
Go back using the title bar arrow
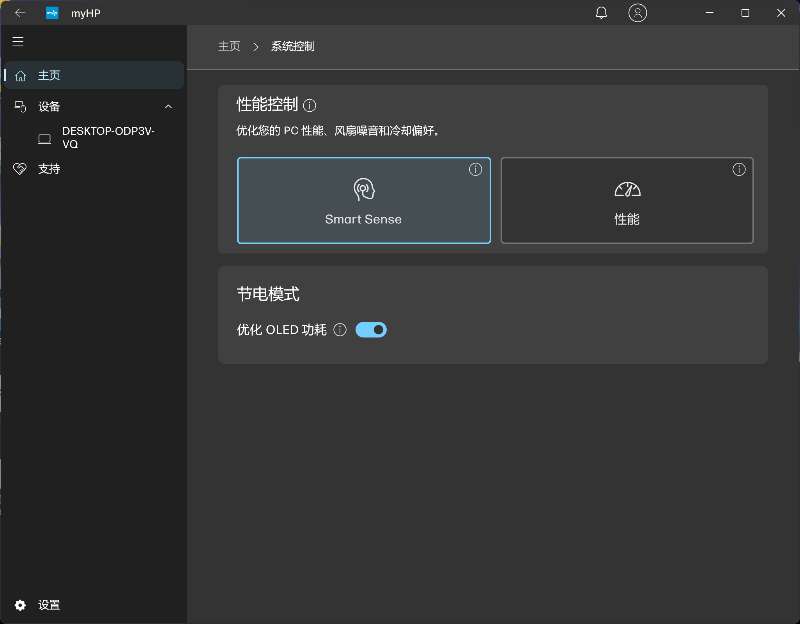[x=20, y=13]
